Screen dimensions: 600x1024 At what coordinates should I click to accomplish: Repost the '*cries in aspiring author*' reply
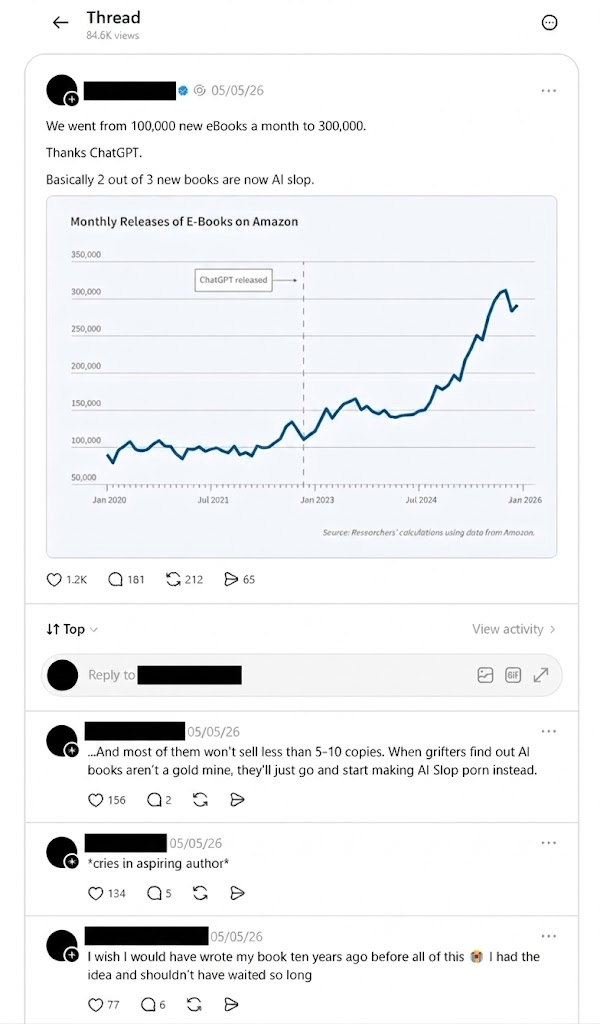tap(200, 893)
